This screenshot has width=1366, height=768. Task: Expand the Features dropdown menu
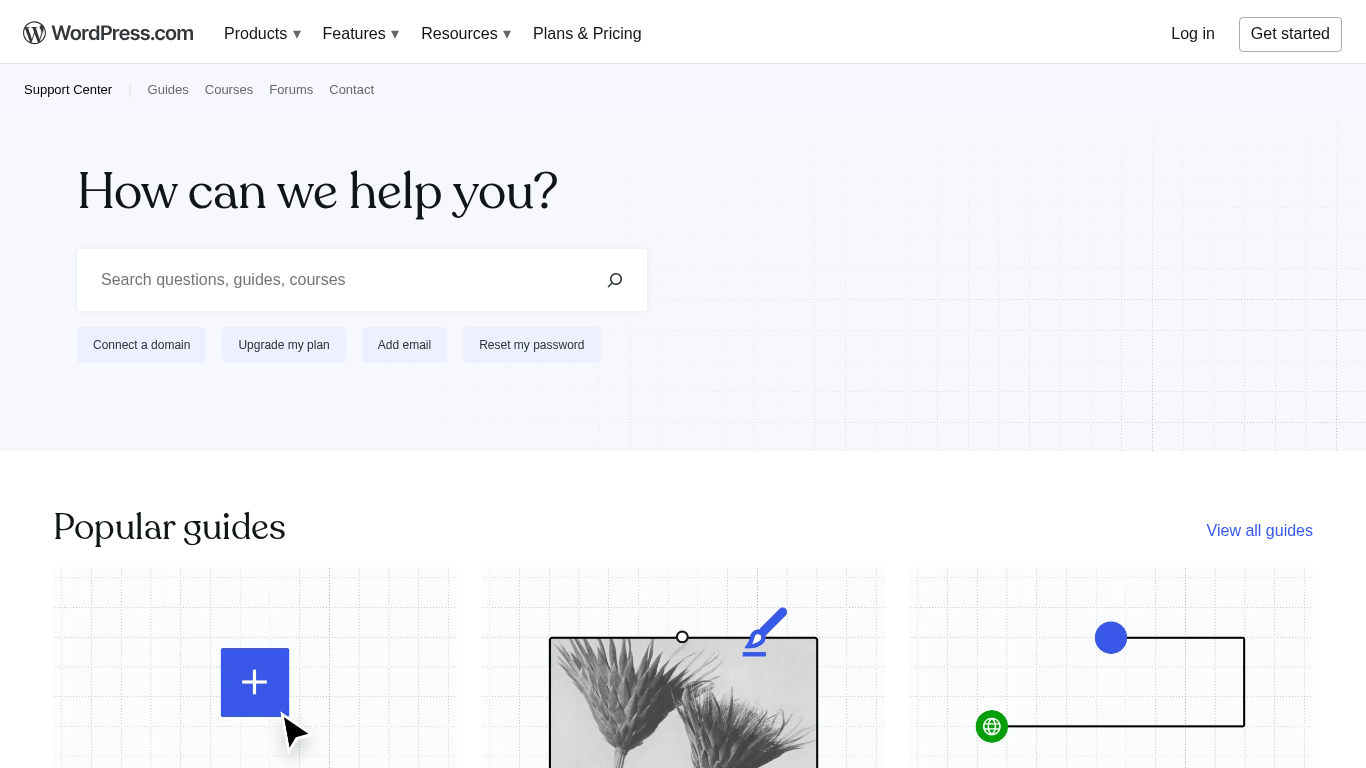coord(360,34)
